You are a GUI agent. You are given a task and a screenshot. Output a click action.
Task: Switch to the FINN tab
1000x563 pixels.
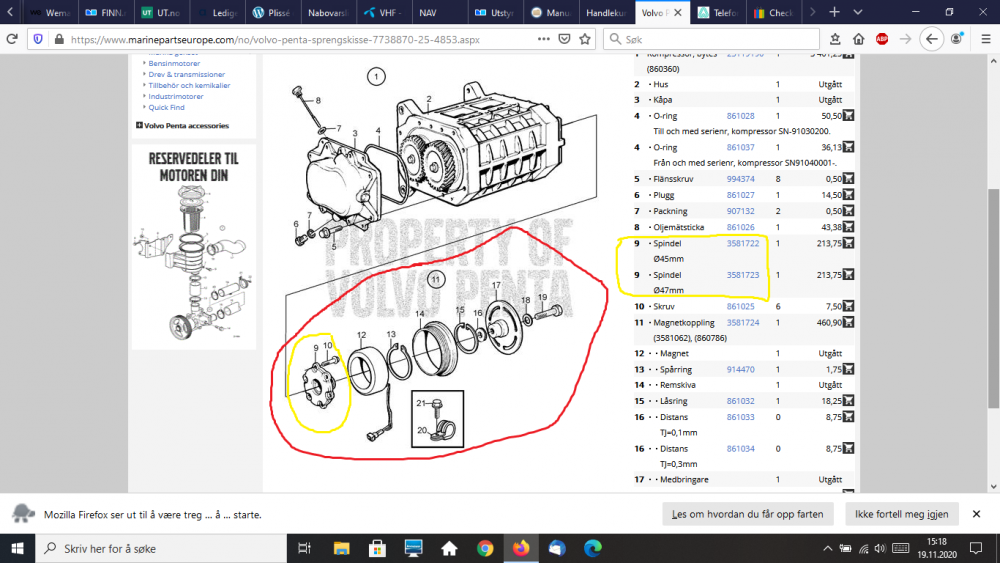pyautogui.click(x=105, y=12)
